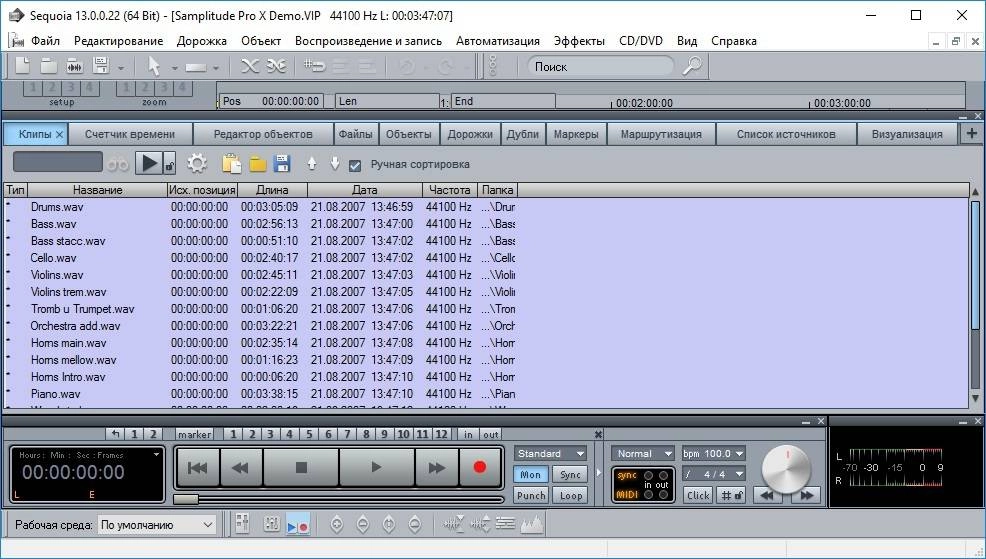Image resolution: width=986 pixels, height=559 pixels.
Task: Play the selected clip preview
Action: pos(150,163)
